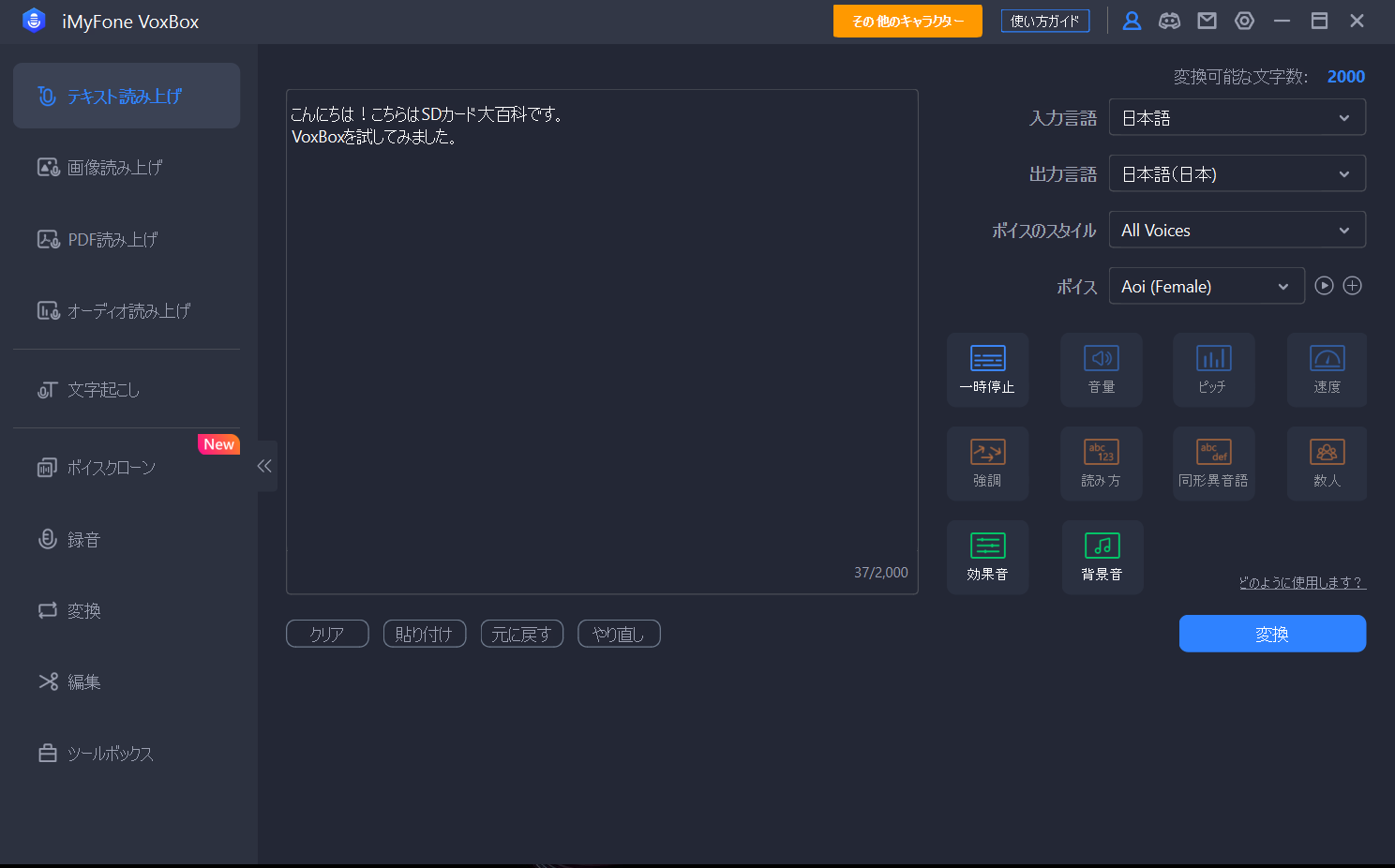Screen dimensions: 1395x868
Task: Open the 効果音 sound effect tool
Action: click(x=987, y=557)
